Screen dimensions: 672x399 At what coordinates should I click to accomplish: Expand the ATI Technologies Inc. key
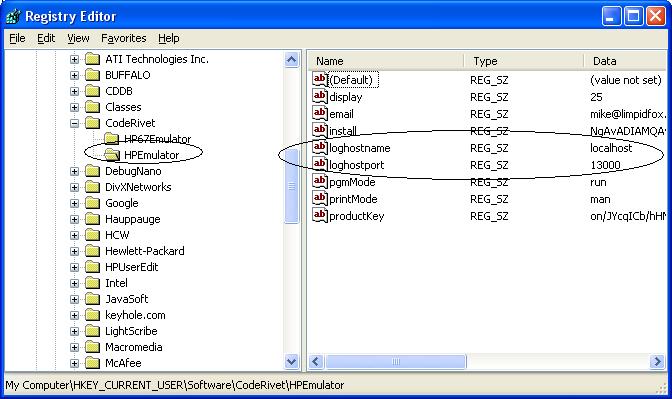pos(75,59)
